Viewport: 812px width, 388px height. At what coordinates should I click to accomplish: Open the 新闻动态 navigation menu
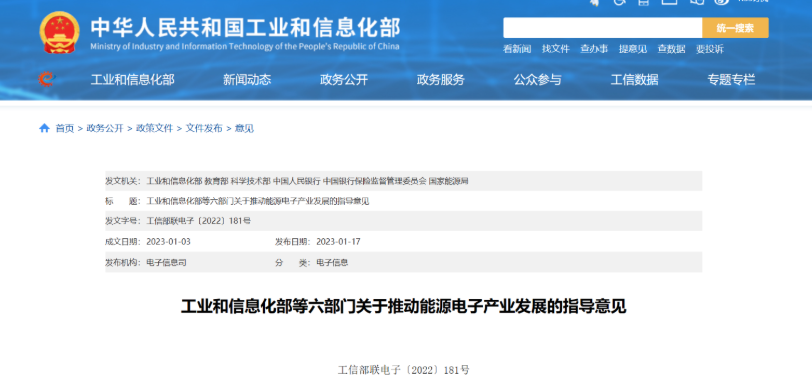(x=247, y=80)
